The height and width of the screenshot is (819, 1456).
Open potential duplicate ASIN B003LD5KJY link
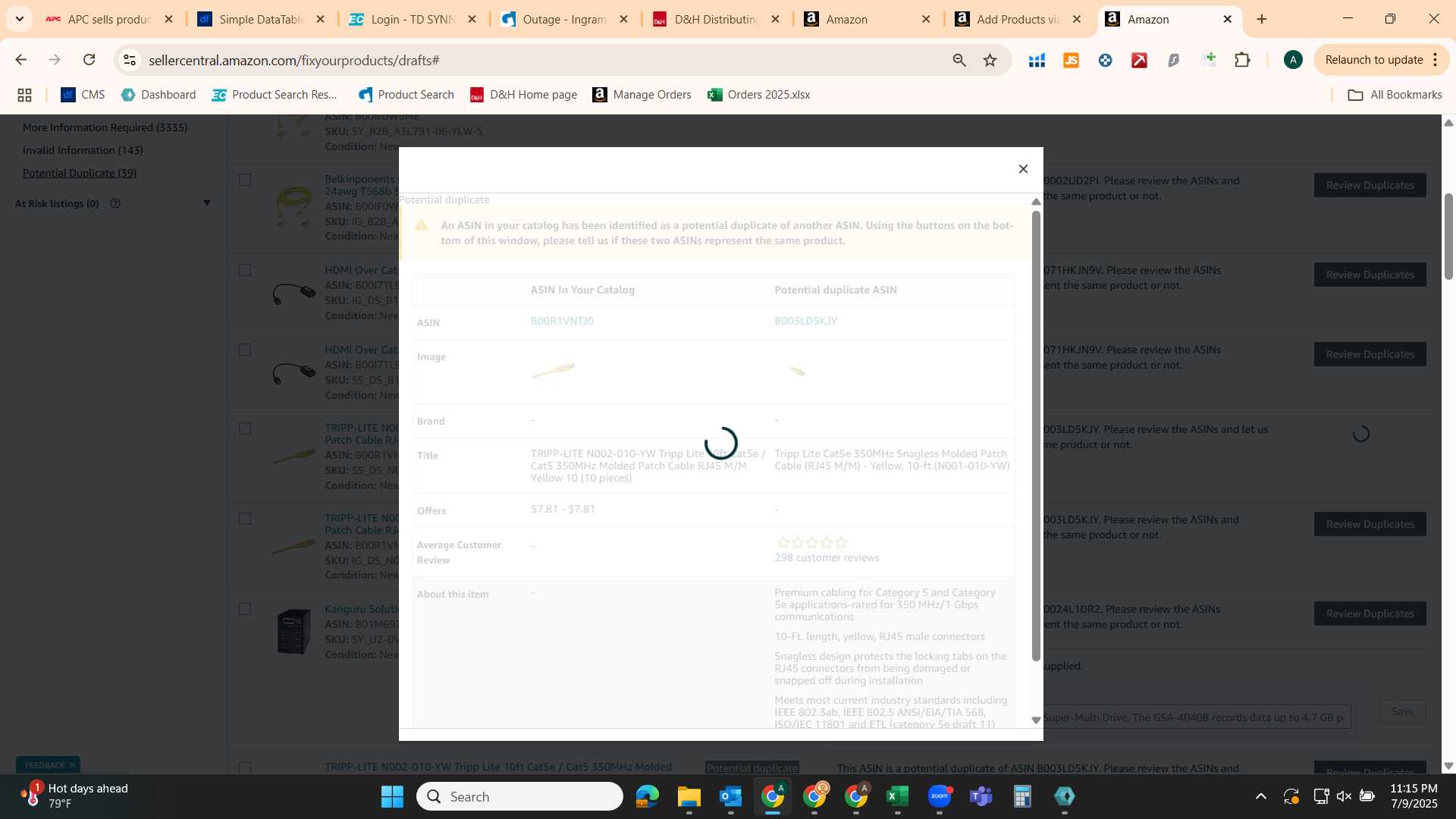(x=805, y=322)
